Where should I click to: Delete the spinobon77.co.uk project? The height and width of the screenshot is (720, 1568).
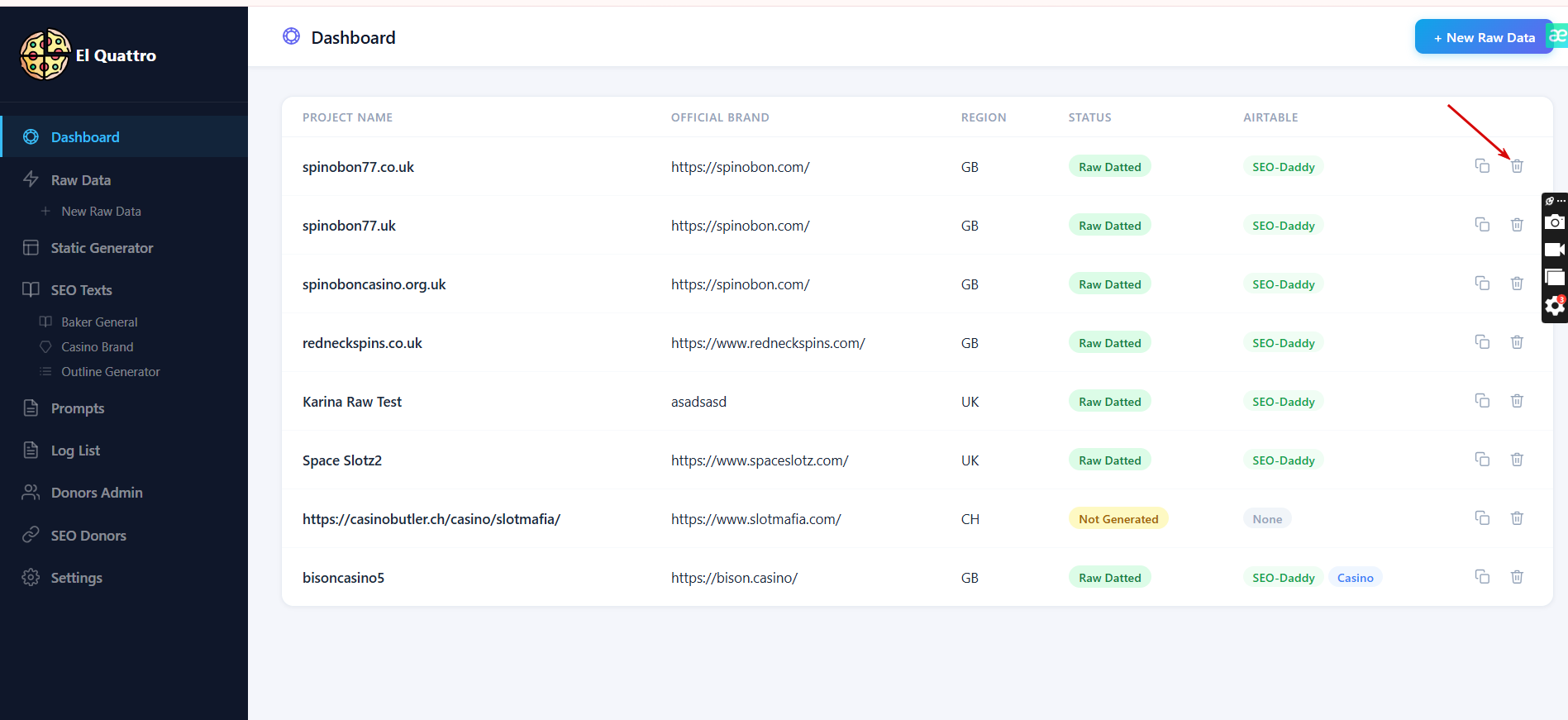click(x=1517, y=166)
